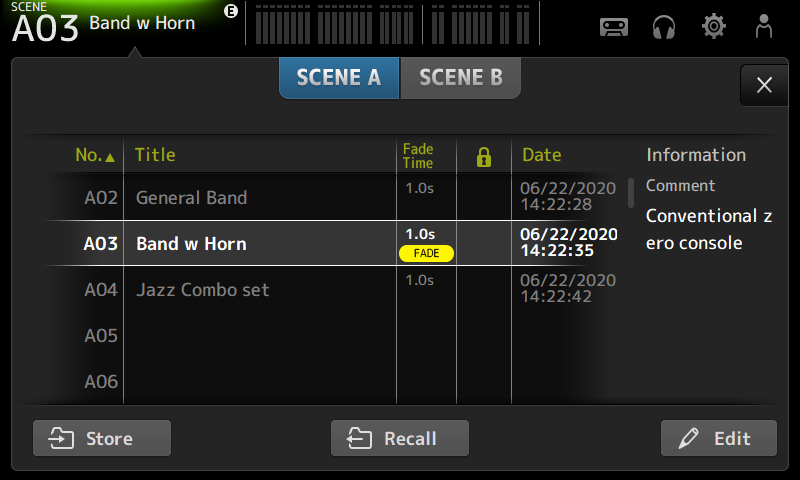Switch to the SCENE B tab

pos(461,78)
